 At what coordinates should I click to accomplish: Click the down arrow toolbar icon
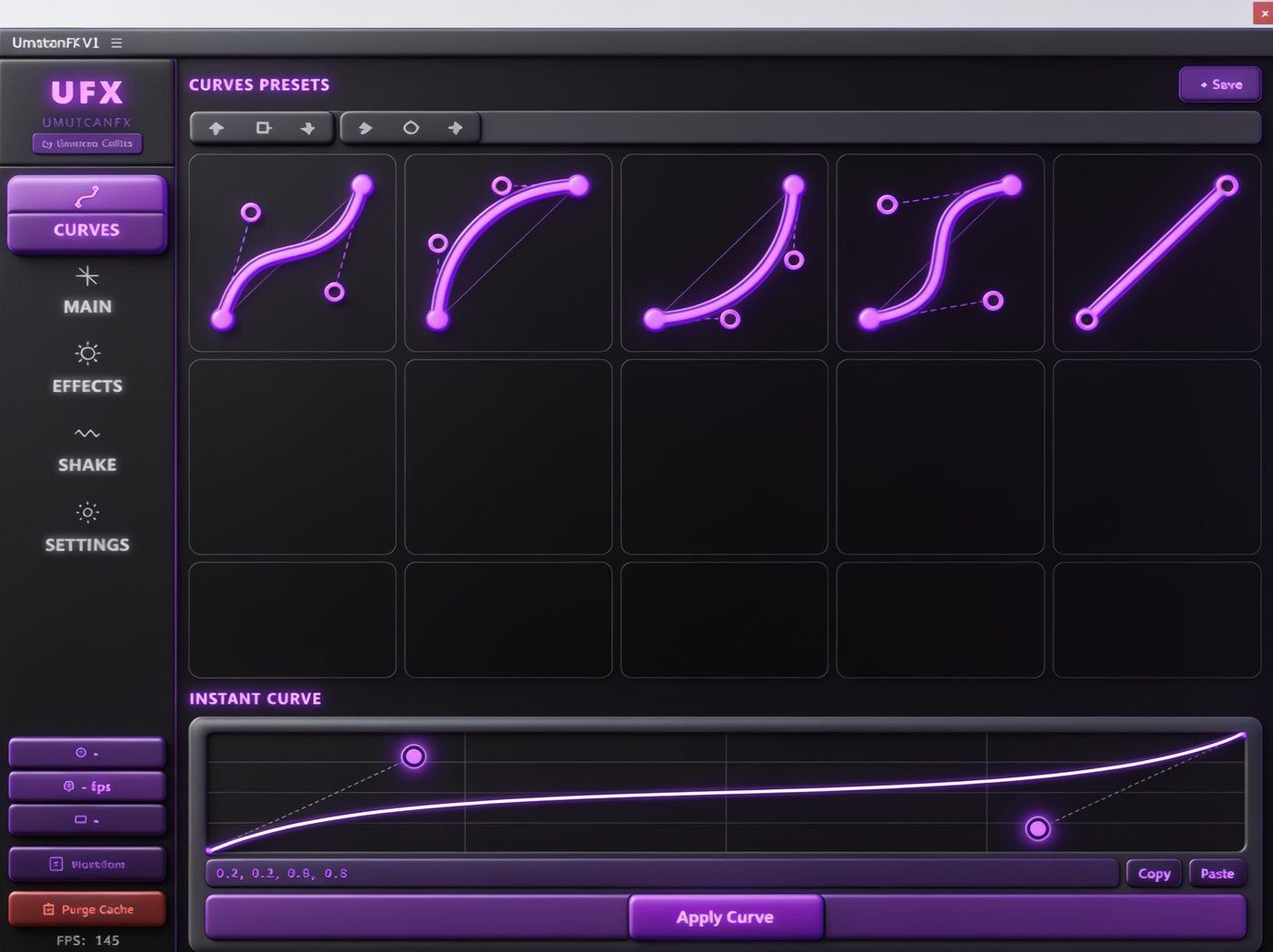[308, 128]
